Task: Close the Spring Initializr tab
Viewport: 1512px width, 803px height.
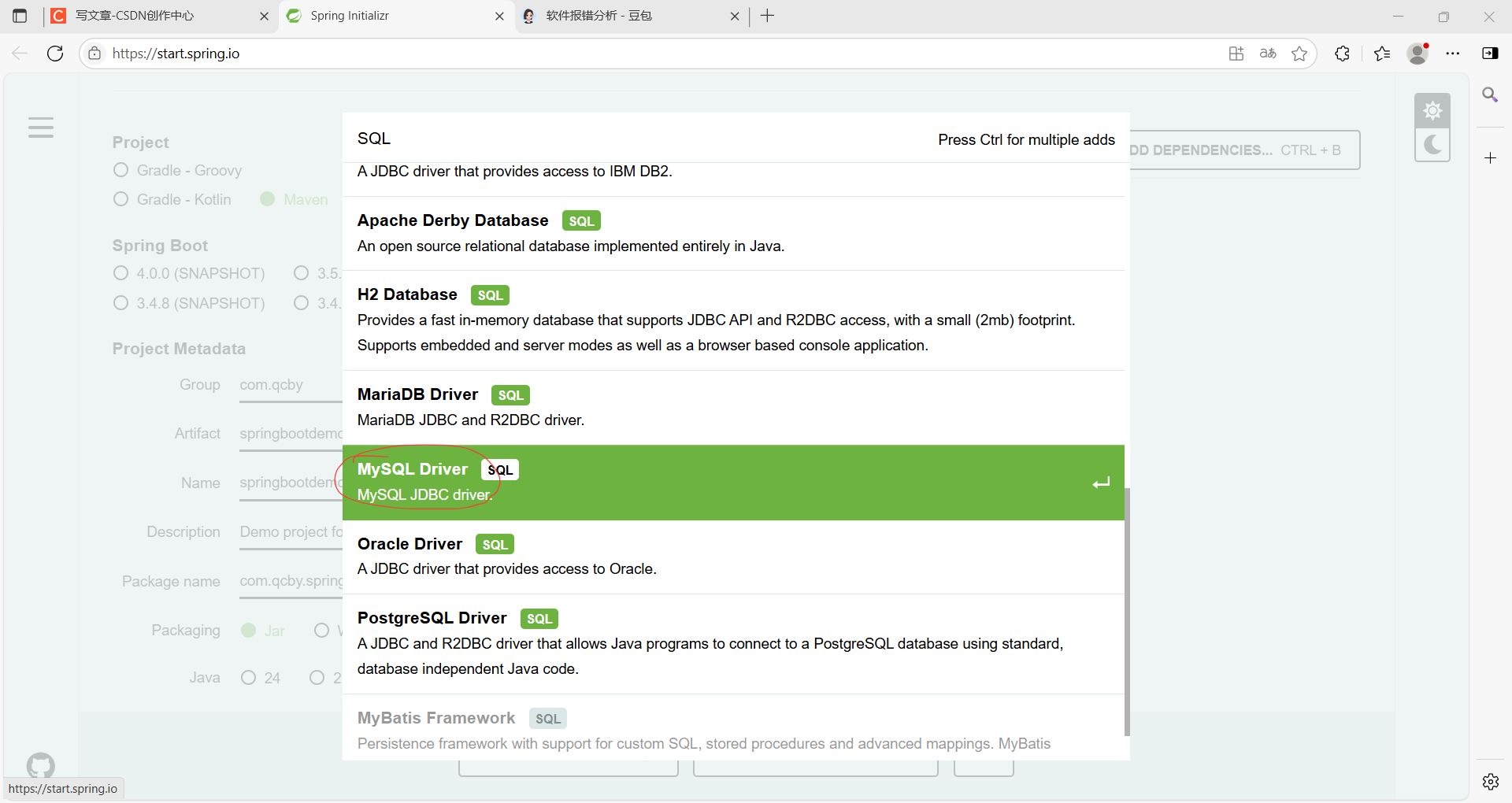Action: pyautogui.click(x=499, y=16)
